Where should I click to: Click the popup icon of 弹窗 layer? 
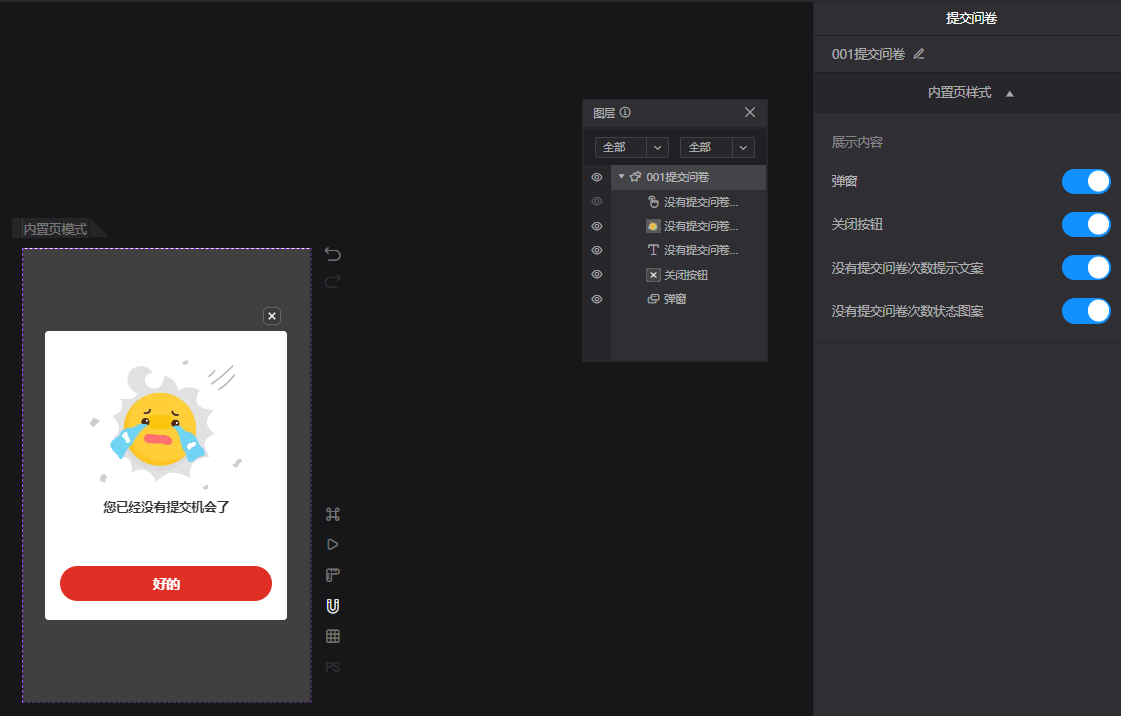tap(653, 299)
